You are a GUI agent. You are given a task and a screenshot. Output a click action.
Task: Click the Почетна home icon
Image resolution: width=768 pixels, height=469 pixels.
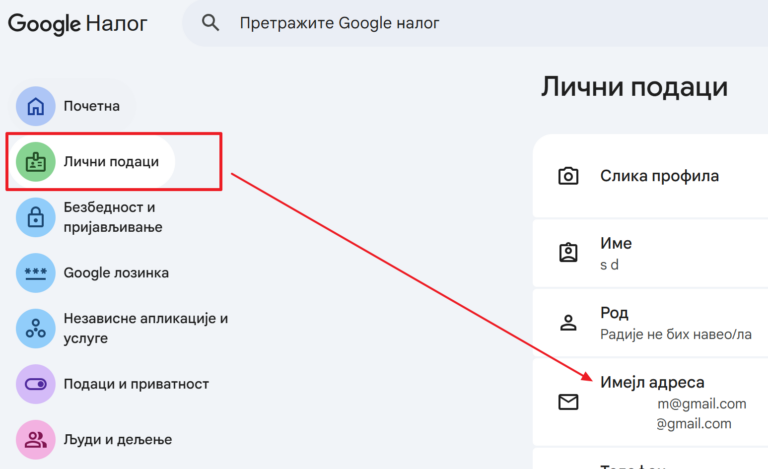pos(36,106)
